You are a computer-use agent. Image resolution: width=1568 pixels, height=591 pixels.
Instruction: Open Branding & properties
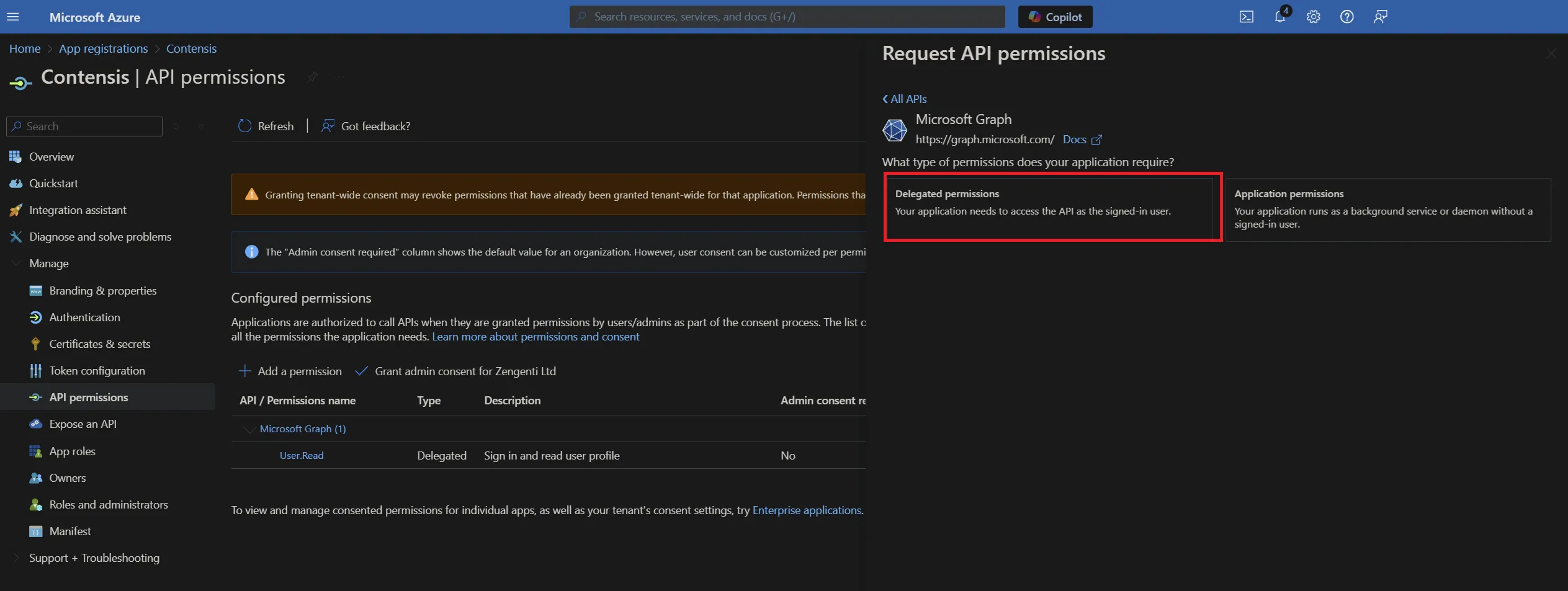pyautogui.click(x=102, y=290)
